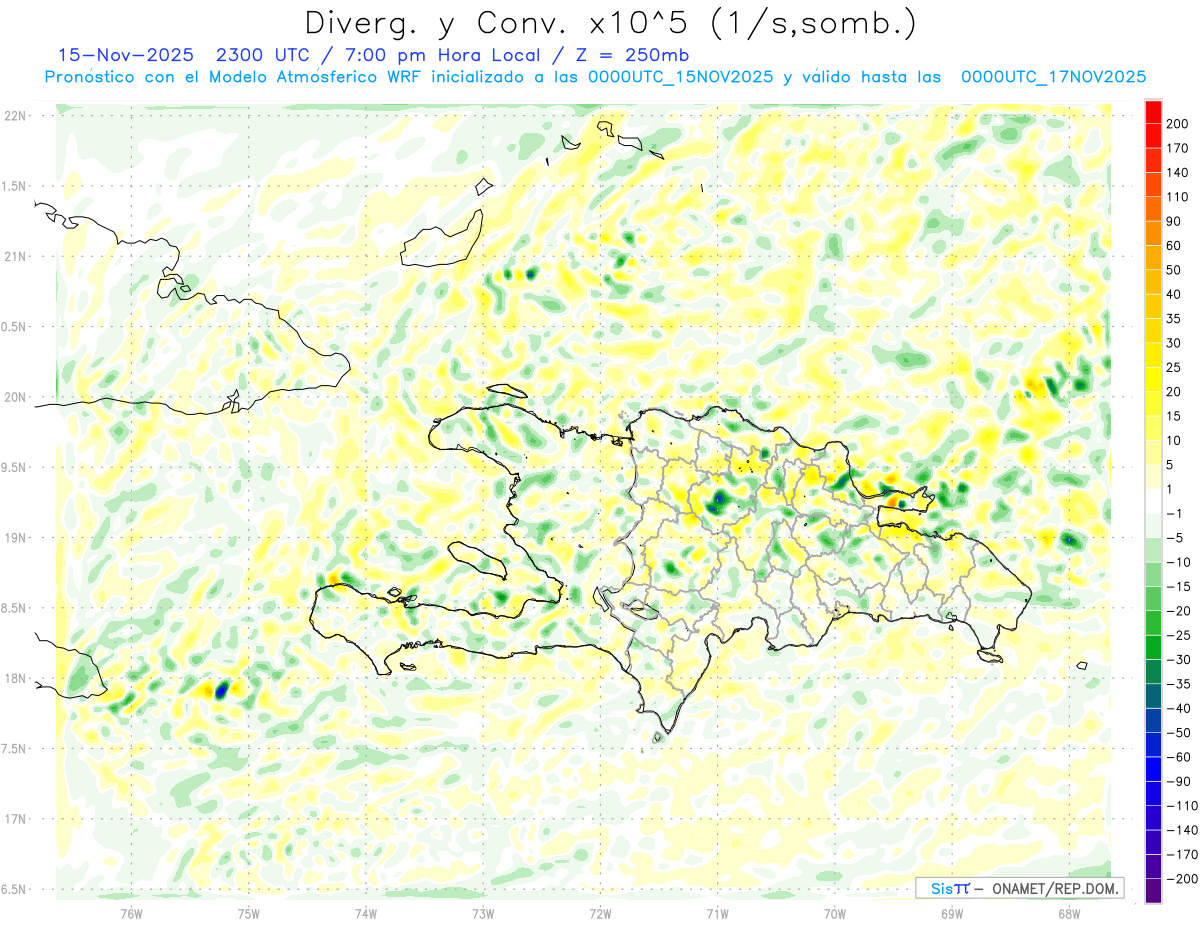Image resolution: width=1200 pixels, height=927 pixels.
Task: Click the bottom purple swatch of the color bar
Action: (1153, 891)
